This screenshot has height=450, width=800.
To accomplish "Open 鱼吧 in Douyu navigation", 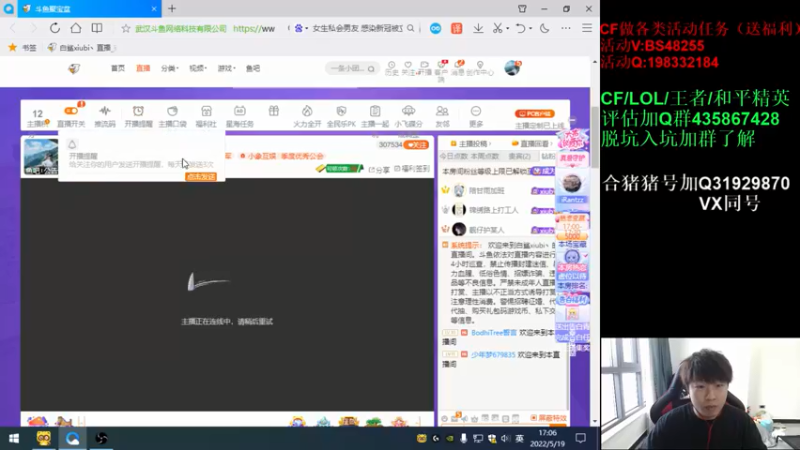I will tap(253, 68).
